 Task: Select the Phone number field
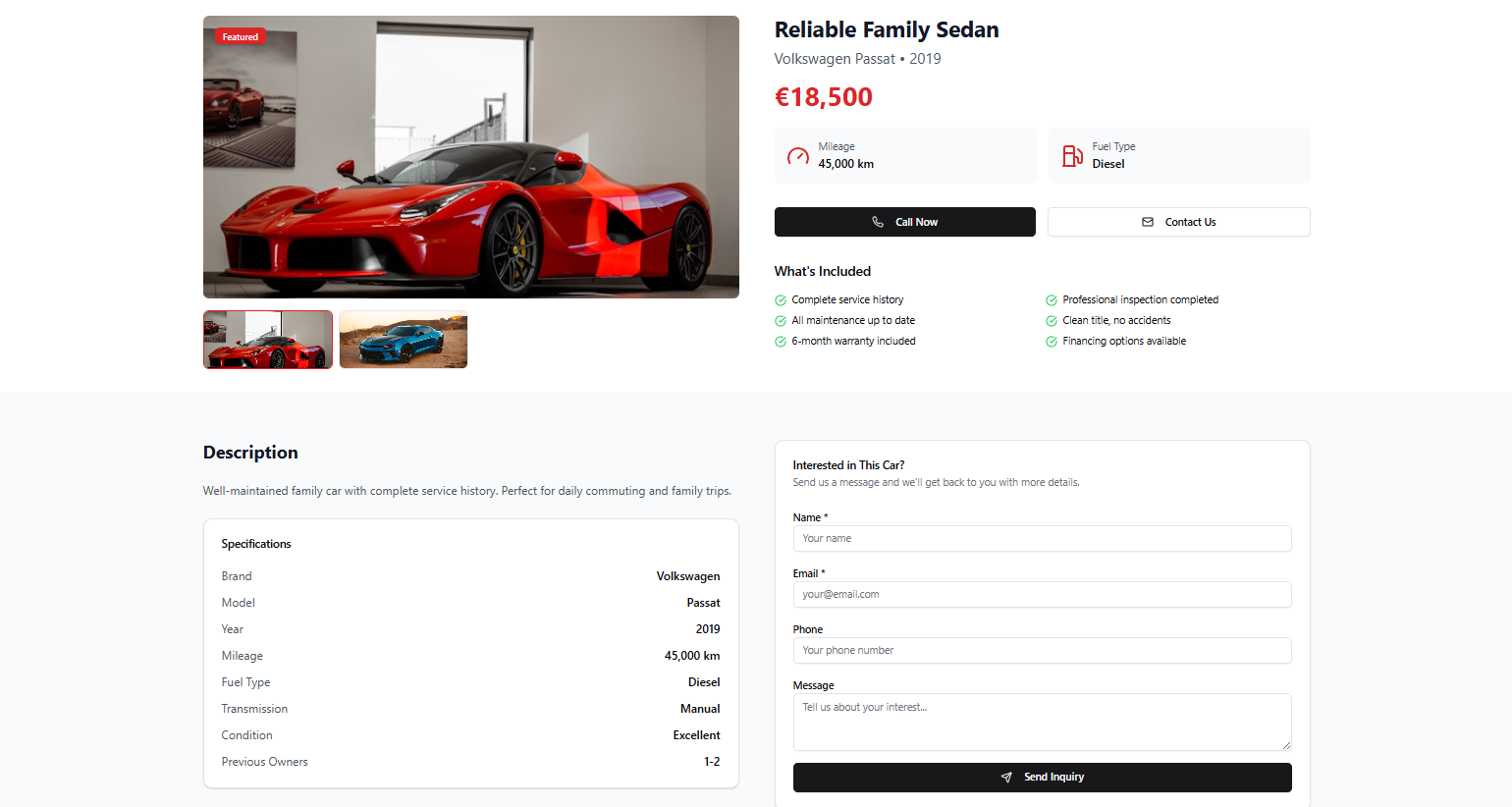click(x=1042, y=650)
